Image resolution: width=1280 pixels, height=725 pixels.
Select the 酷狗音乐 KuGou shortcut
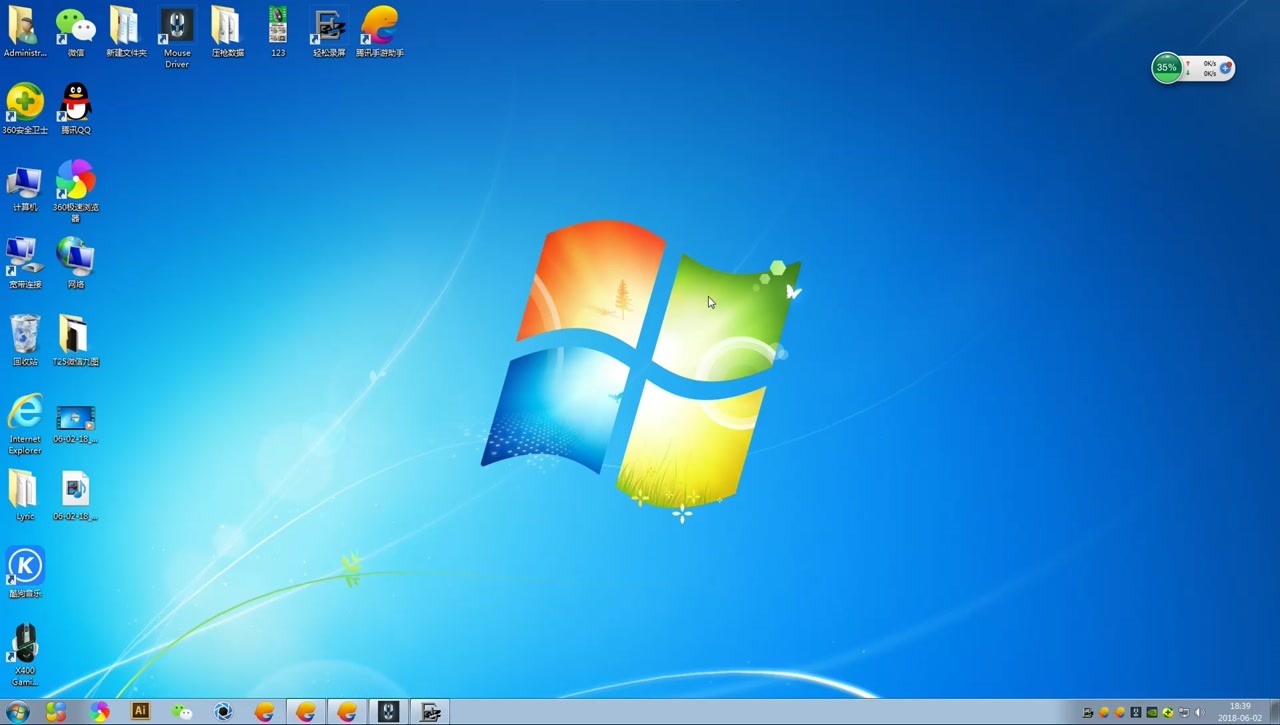click(x=24, y=573)
